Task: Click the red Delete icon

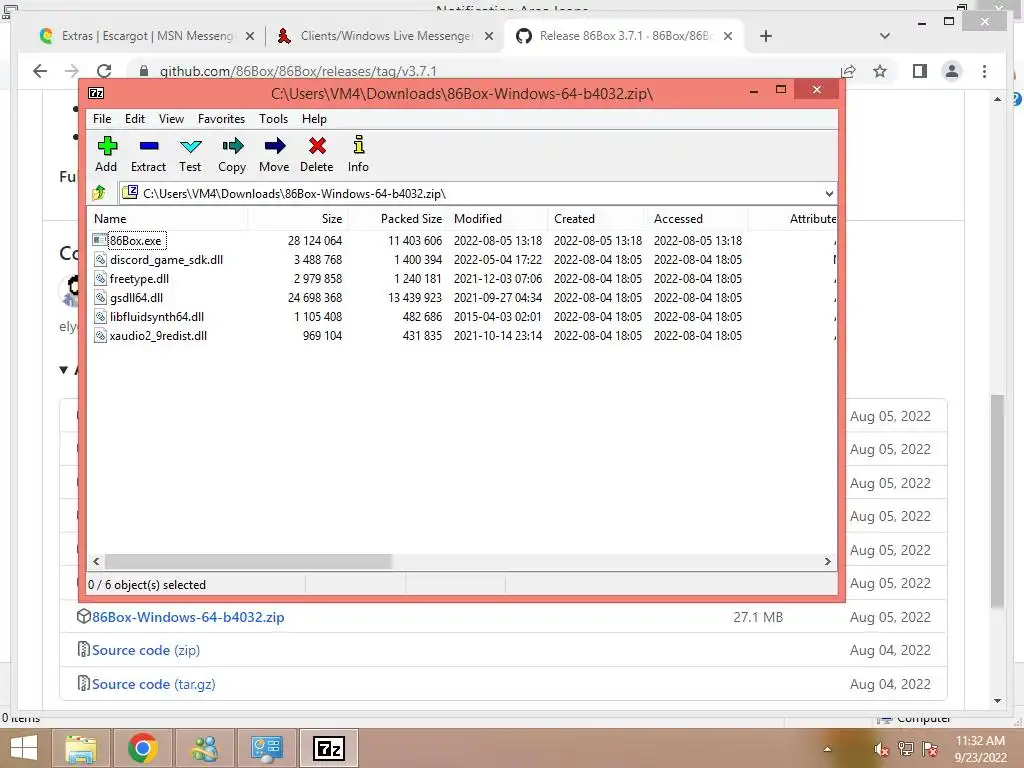Action: [x=317, y=146]
